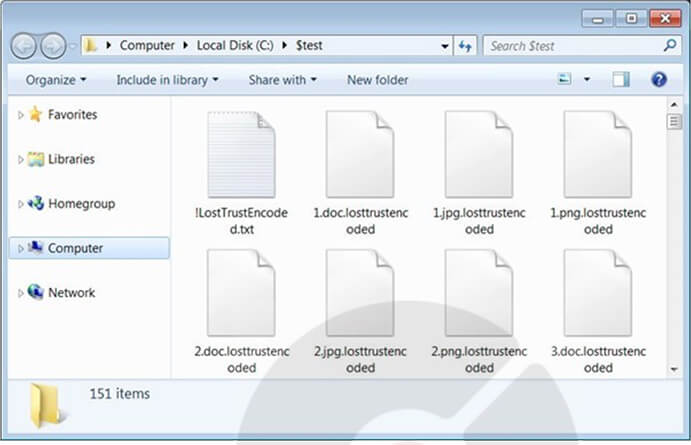Click file name text 2.jpg.losttrustencoded
Viewport: 691px width, 445px height.
tap(360, 360)
